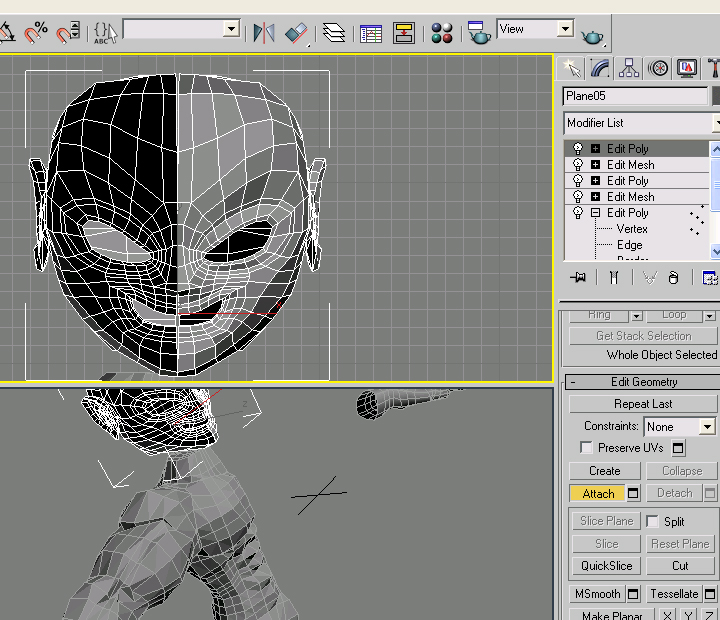Check the Split checkbox
The height and width of the screenshot is (620, 720).
click(x=652, y=521)
